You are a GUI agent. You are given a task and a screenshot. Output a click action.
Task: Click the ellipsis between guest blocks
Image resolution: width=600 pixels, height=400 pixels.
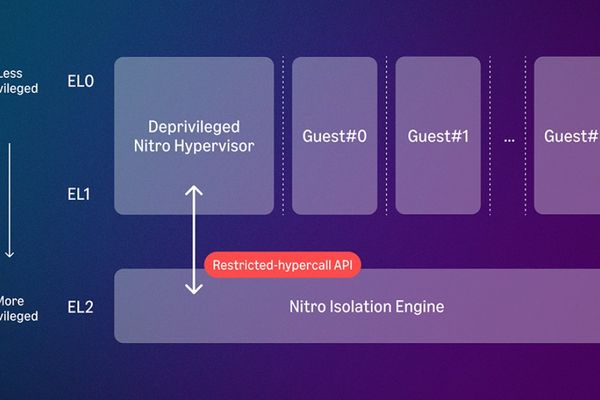point(509,139)
